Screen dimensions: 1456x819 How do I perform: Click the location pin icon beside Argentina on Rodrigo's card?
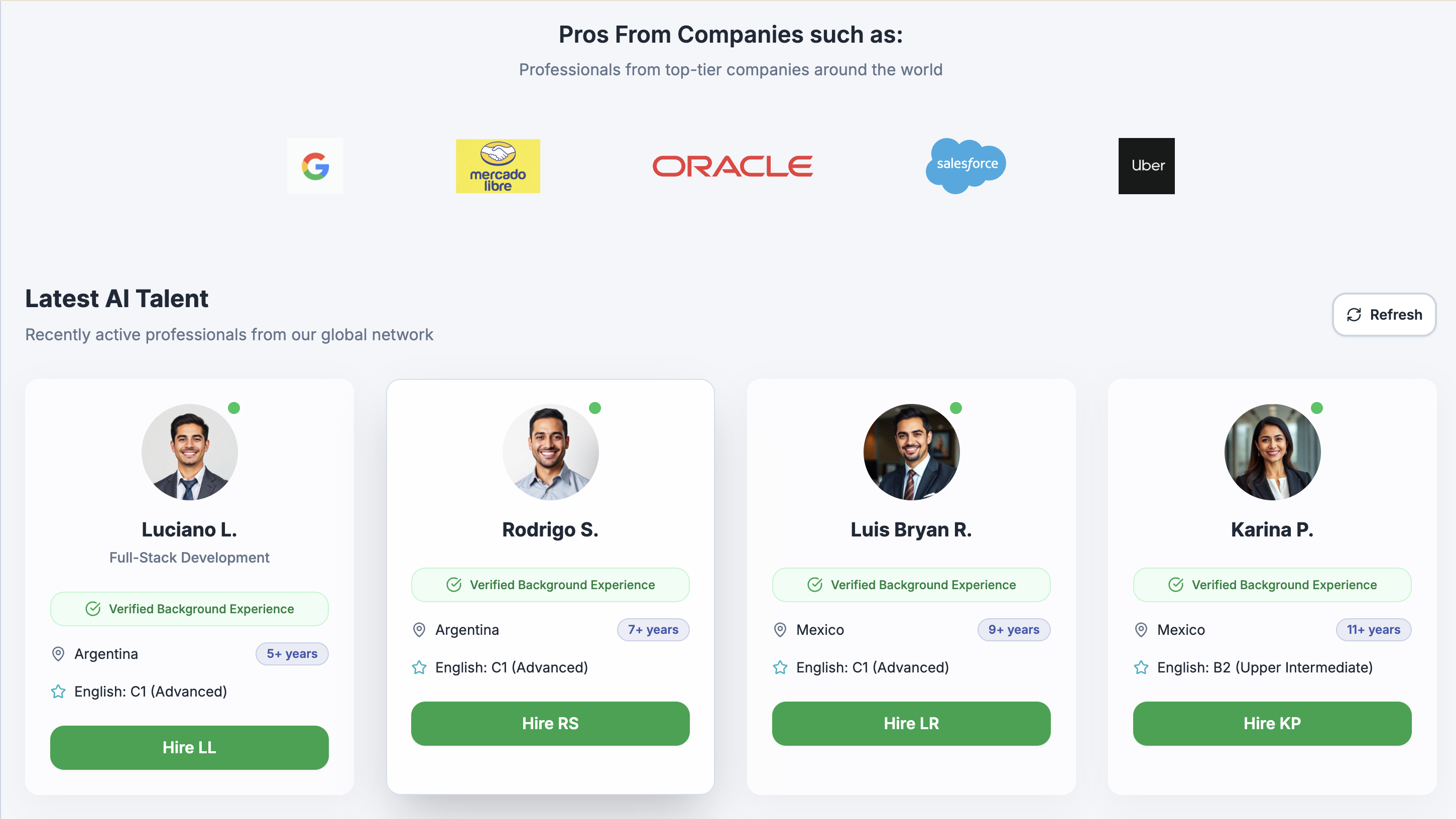pyautogui.click(x=419, y=630)
